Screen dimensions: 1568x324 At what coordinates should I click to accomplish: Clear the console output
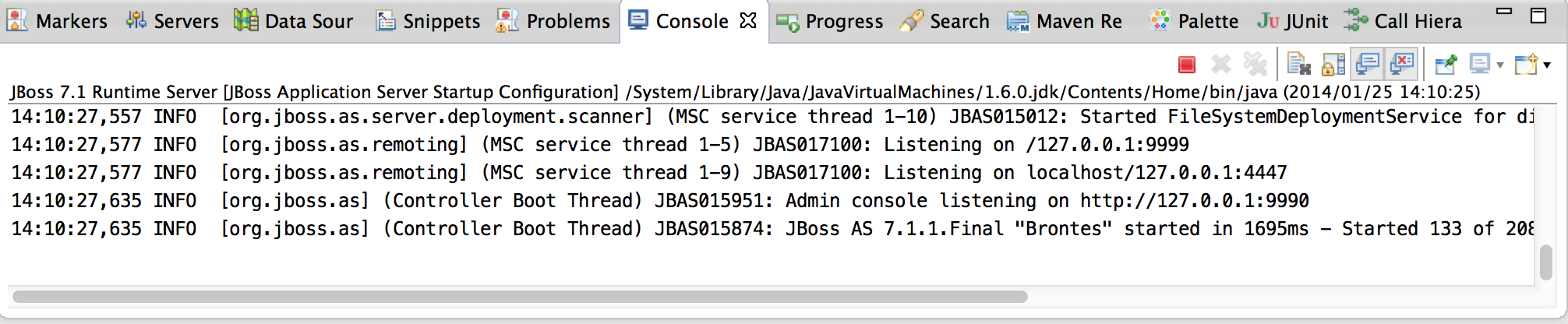[x=1298, y=65]
